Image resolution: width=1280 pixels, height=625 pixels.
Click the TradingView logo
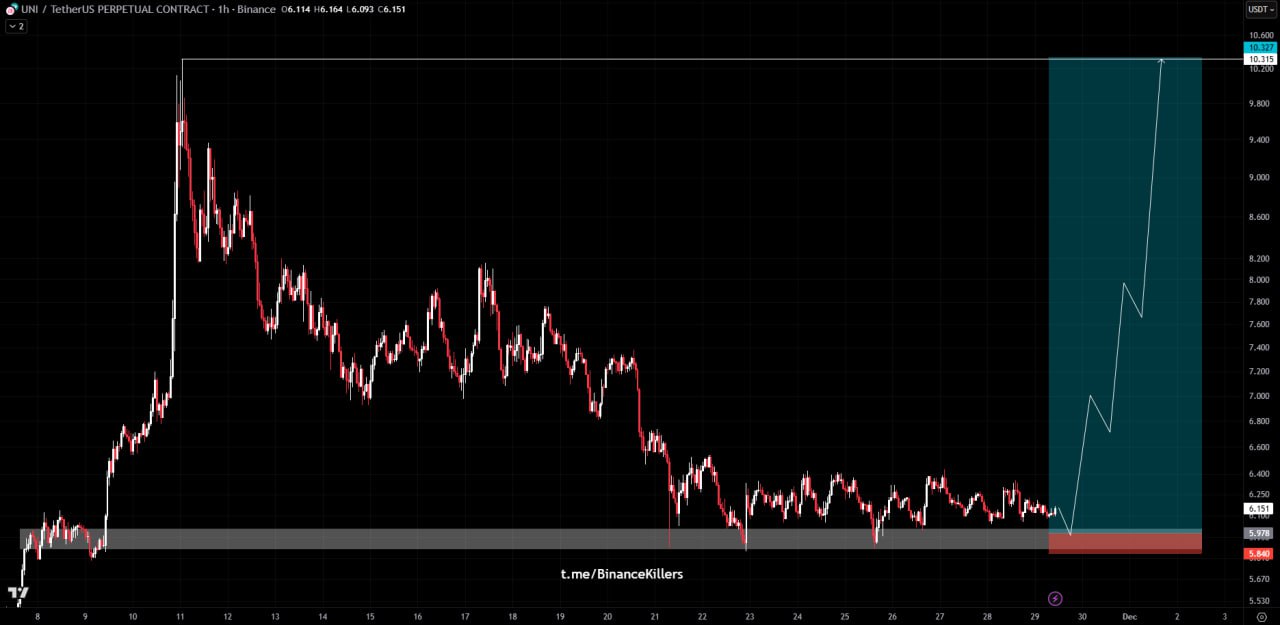(x=18, y=593)
